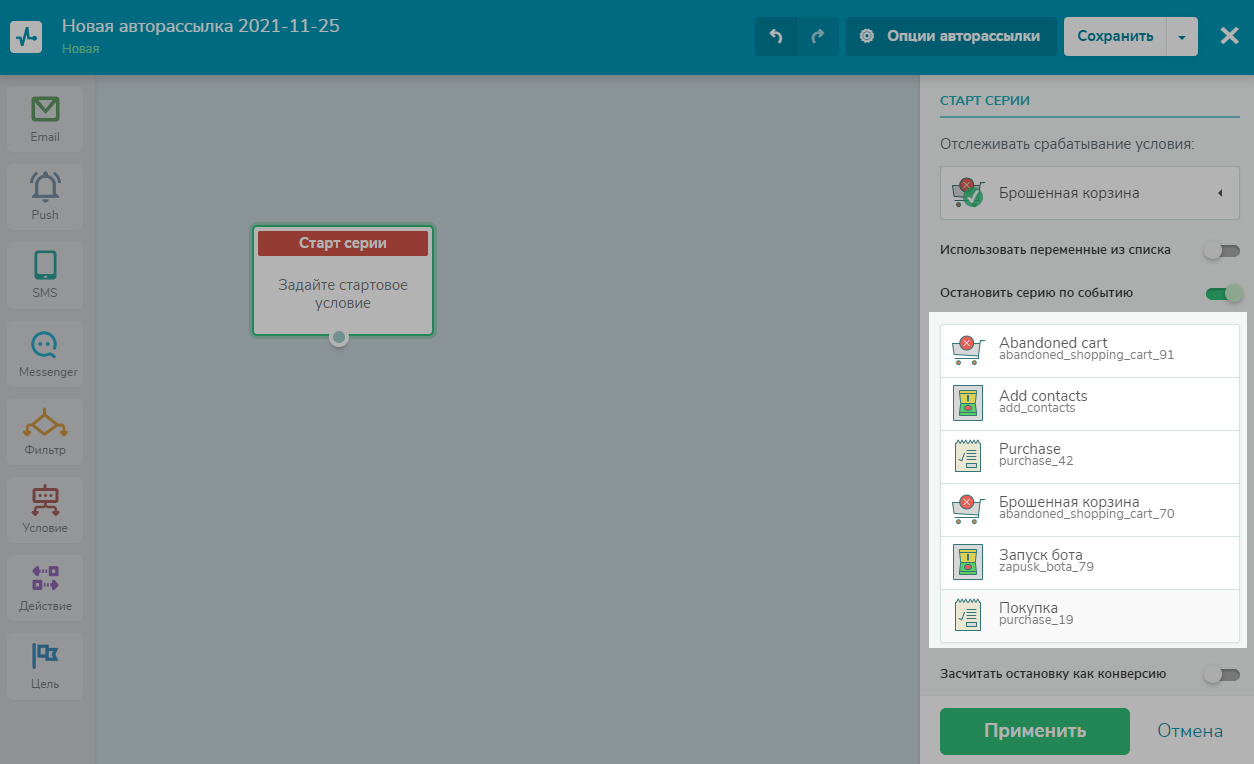Close the automation editor

(x=1230, y=36)
